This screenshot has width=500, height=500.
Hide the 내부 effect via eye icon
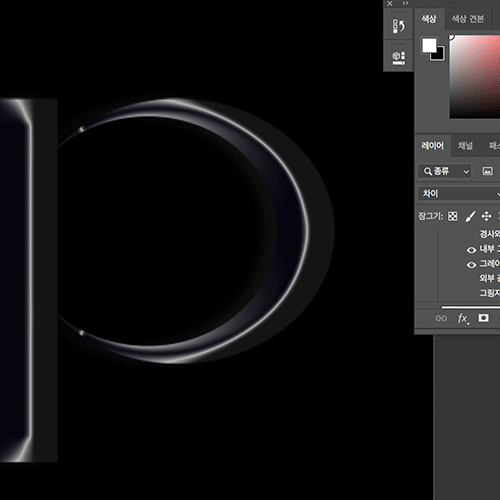tap(471, 250)
